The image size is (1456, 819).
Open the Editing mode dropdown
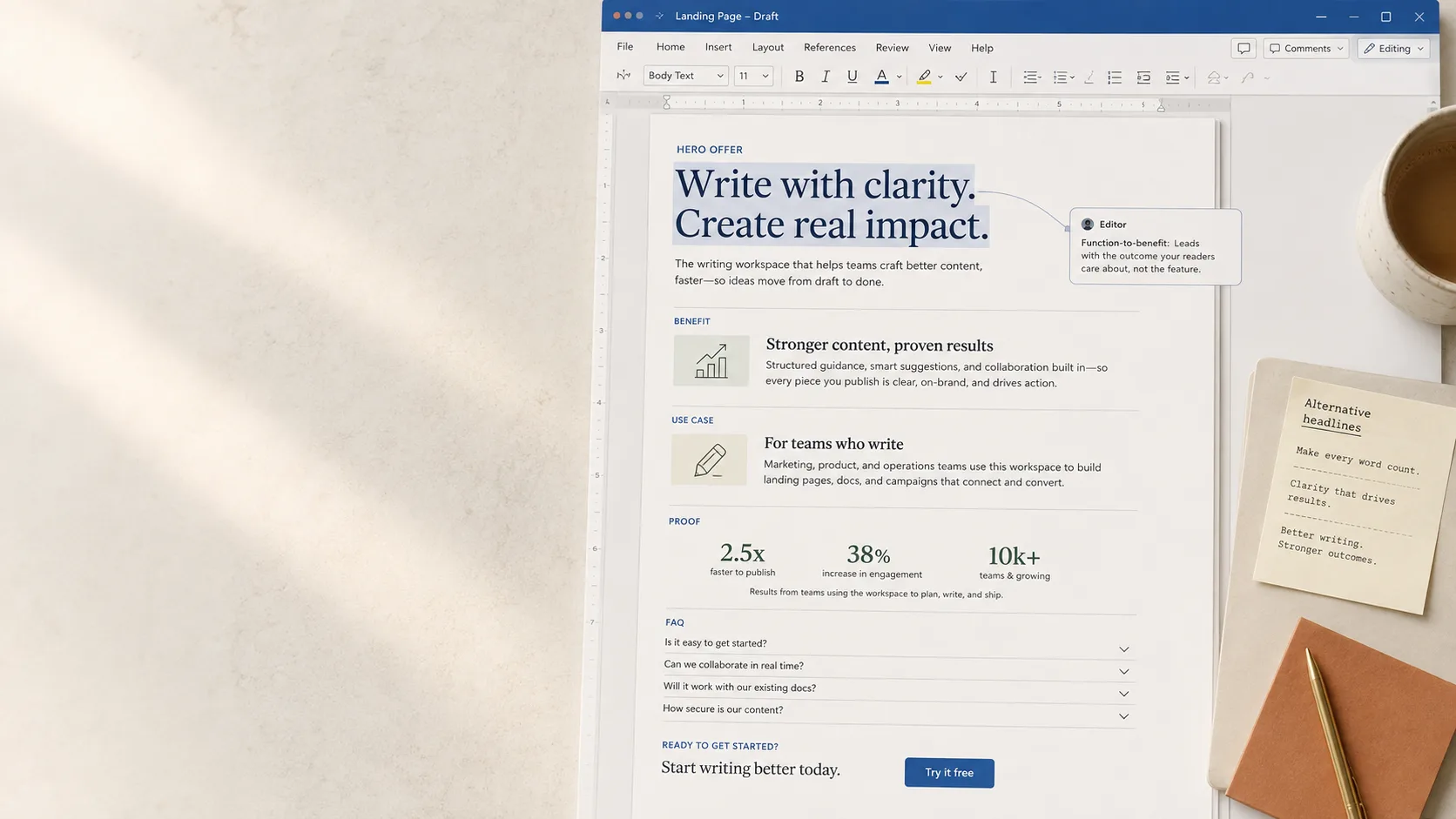(x=1393, y=49)
